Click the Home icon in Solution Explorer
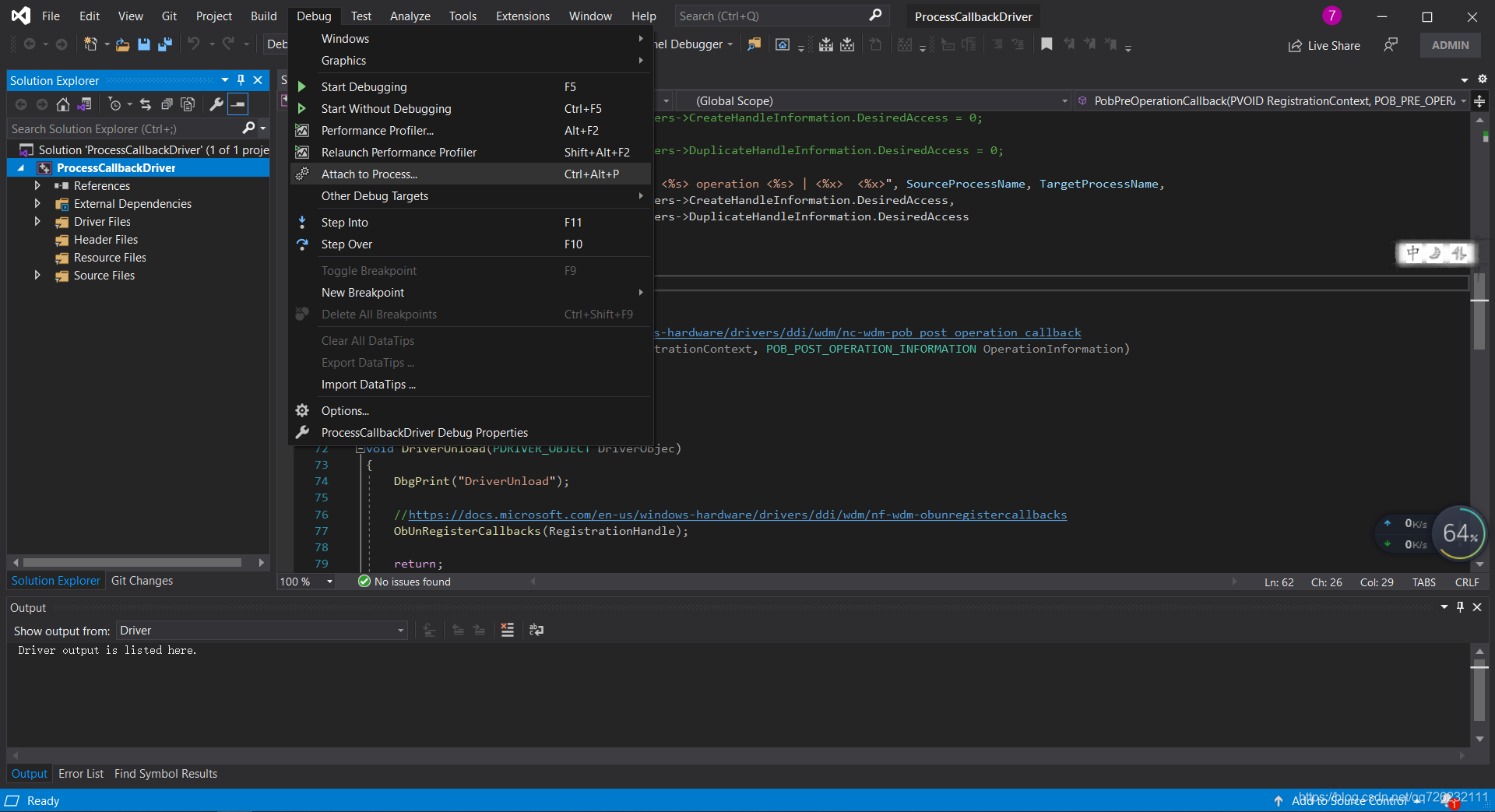 tap(63, 104)
